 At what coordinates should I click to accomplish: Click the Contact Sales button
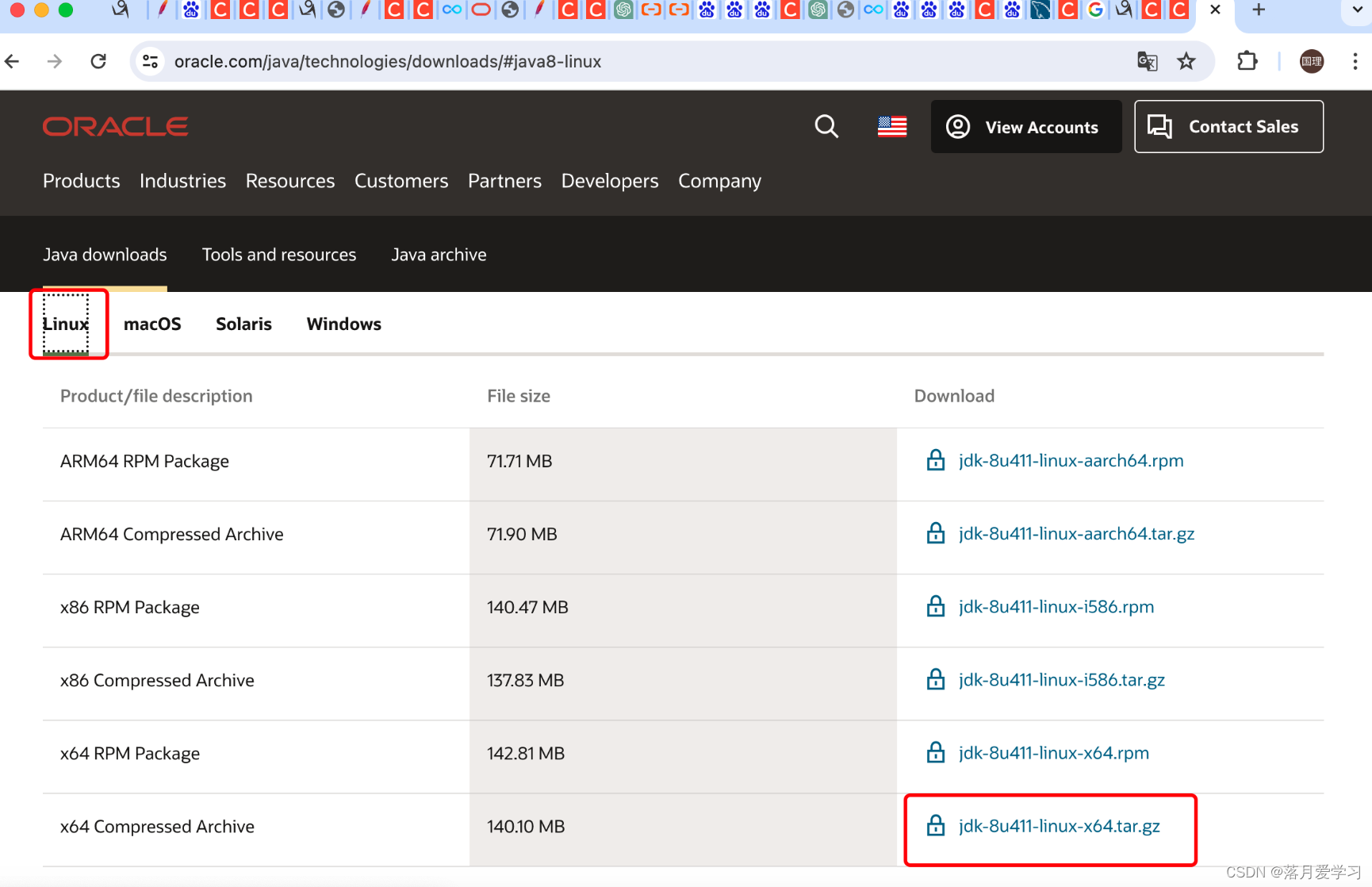1228,126
